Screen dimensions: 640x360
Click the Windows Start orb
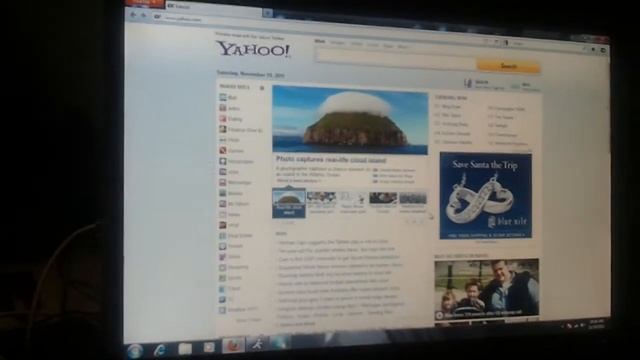pyautogui.click(x=135, y=351)
